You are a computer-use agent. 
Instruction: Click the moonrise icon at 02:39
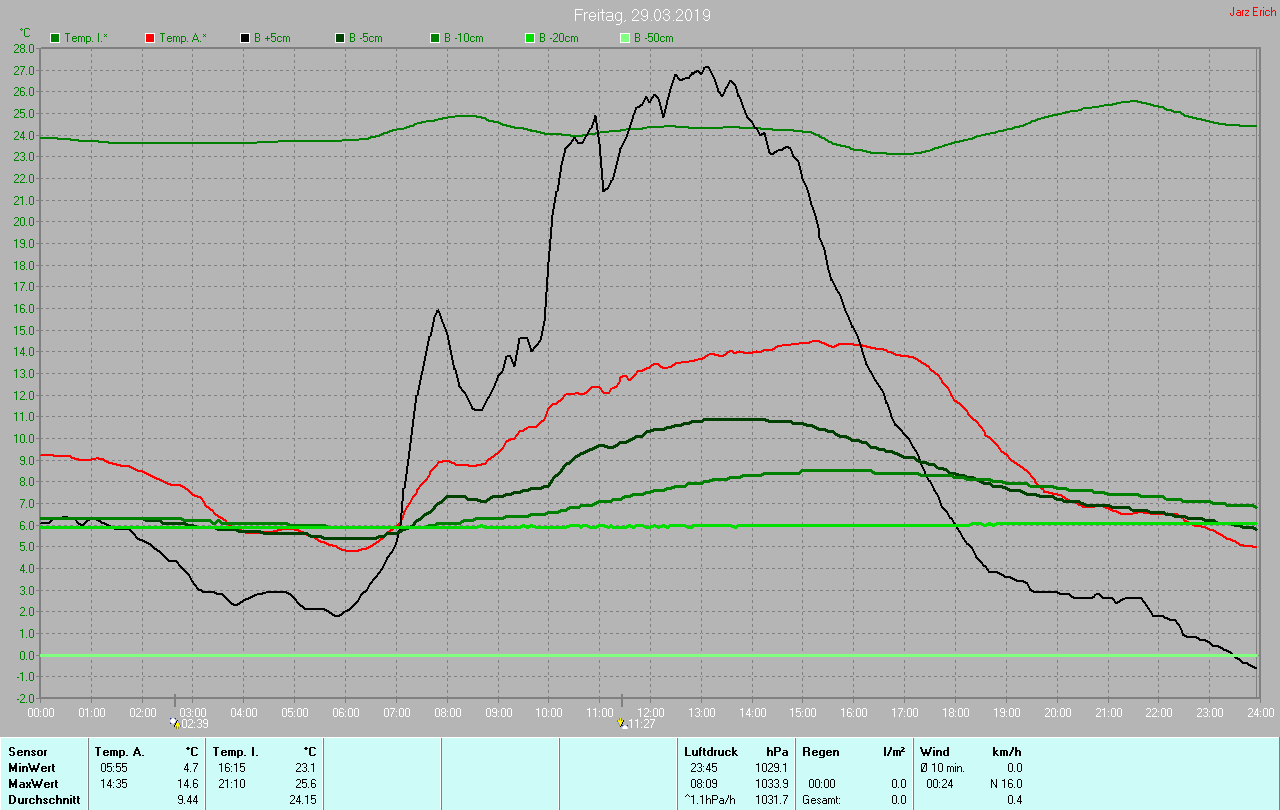pos(175,722)
